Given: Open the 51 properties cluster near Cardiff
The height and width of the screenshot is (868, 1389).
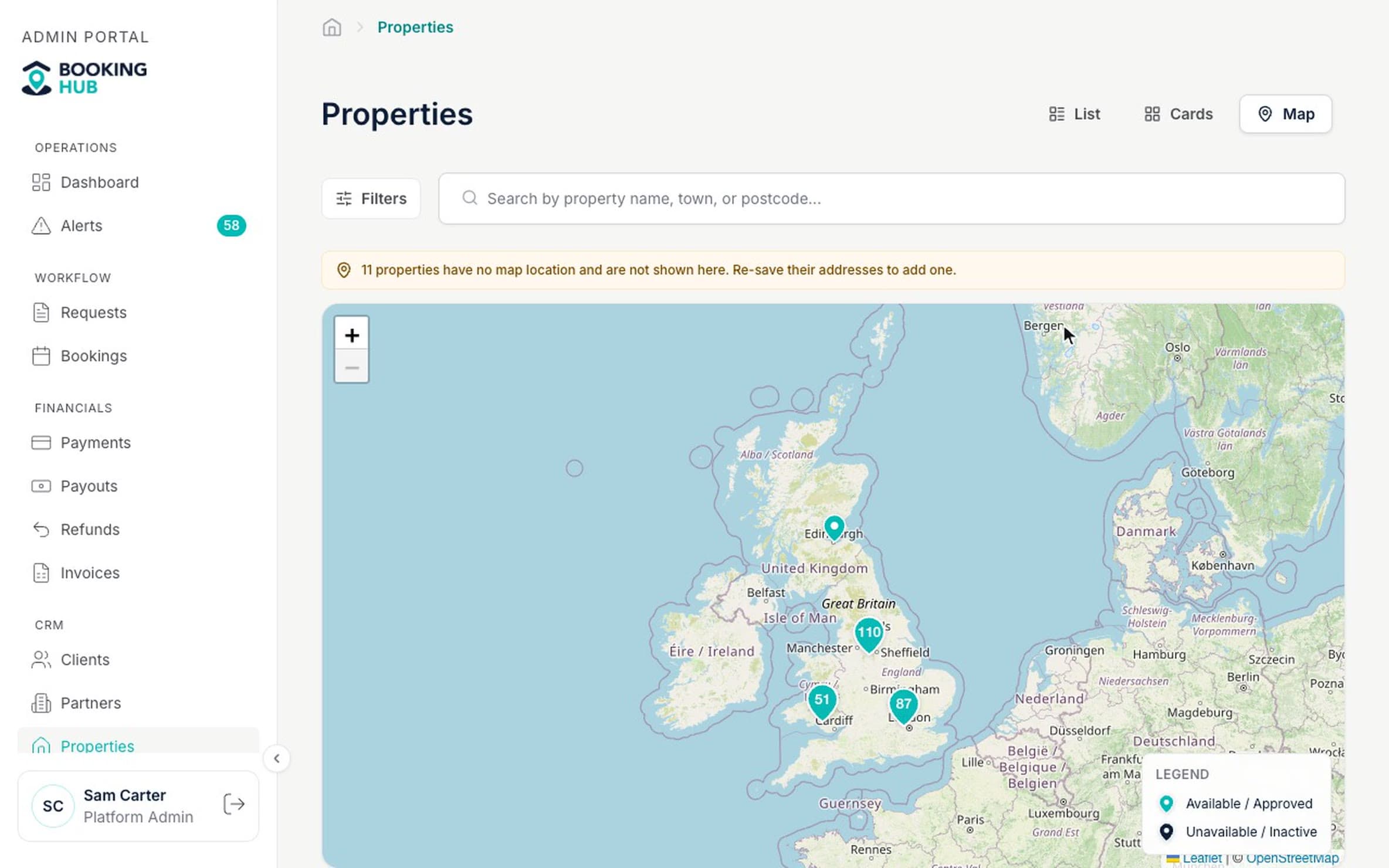Looking at the screenshot, I should (822, 702).
